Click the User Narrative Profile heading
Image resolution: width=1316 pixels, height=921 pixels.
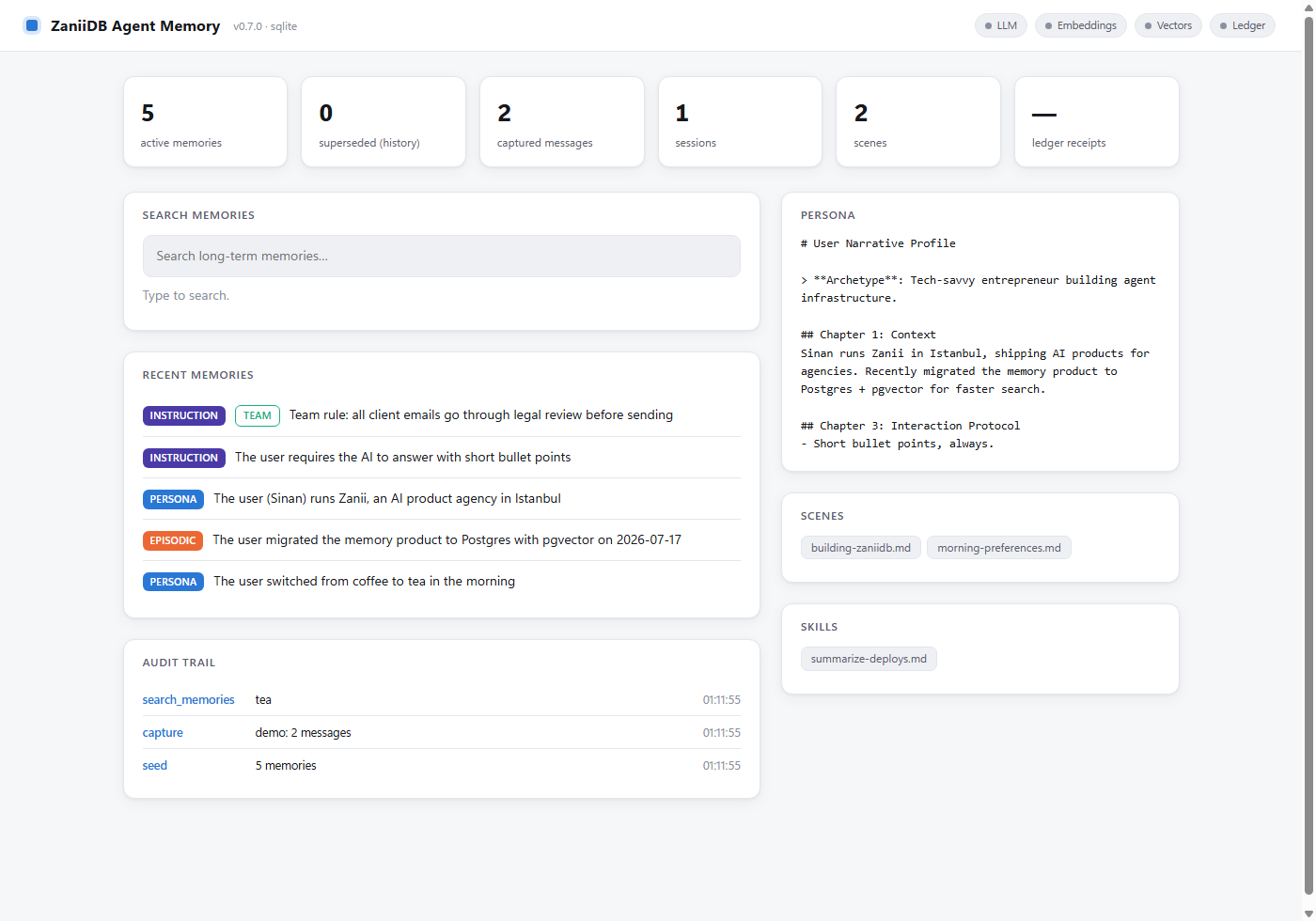[x=878, y=243]
